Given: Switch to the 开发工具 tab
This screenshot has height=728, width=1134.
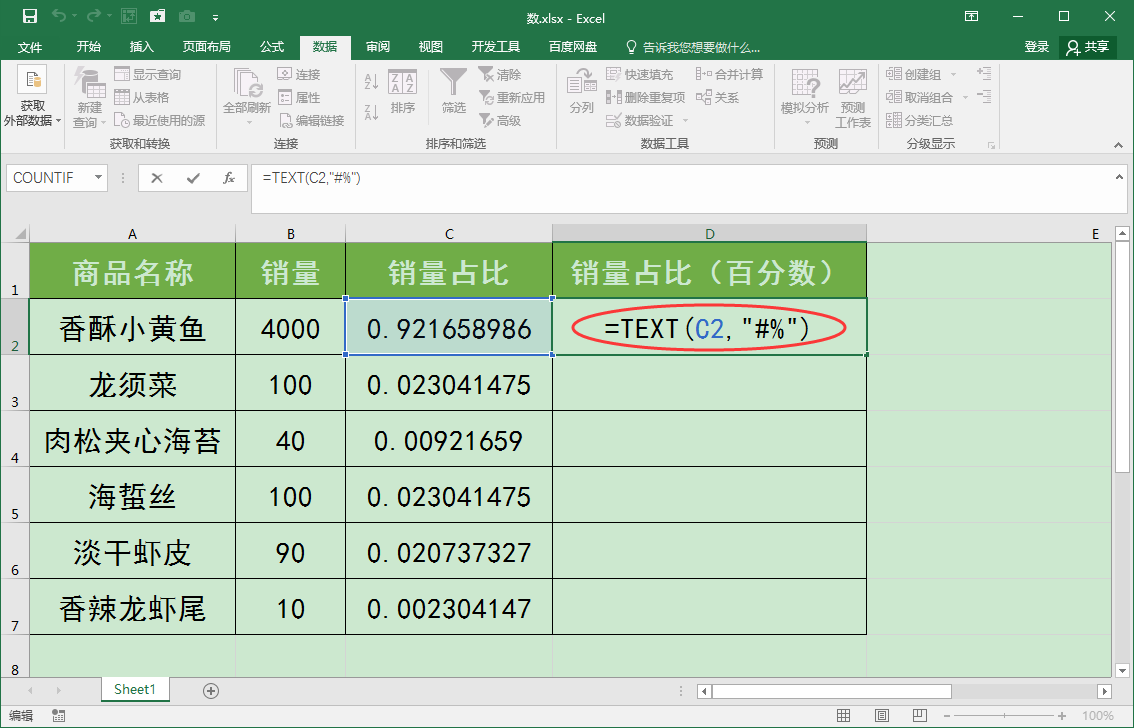Looking at the screenshot, I should click(x=495, y=47).
